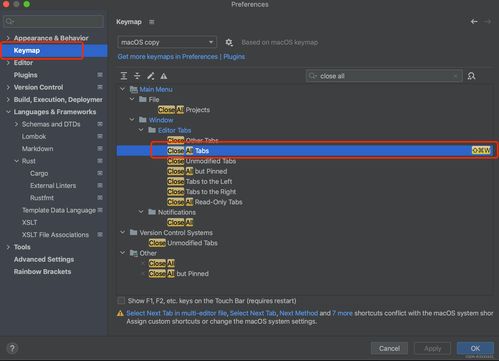
Task: Select Close Tabs to the Left action
Action: 199,181
